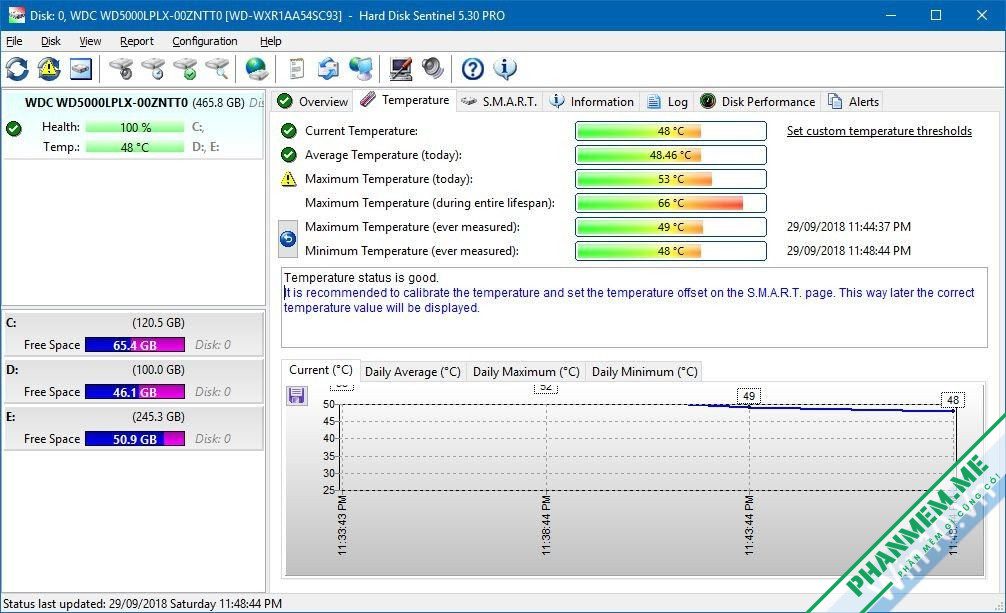Open the Help menu
This screenshot has width=1006, height=613.
pyautogui.click(x=271, y=41)
